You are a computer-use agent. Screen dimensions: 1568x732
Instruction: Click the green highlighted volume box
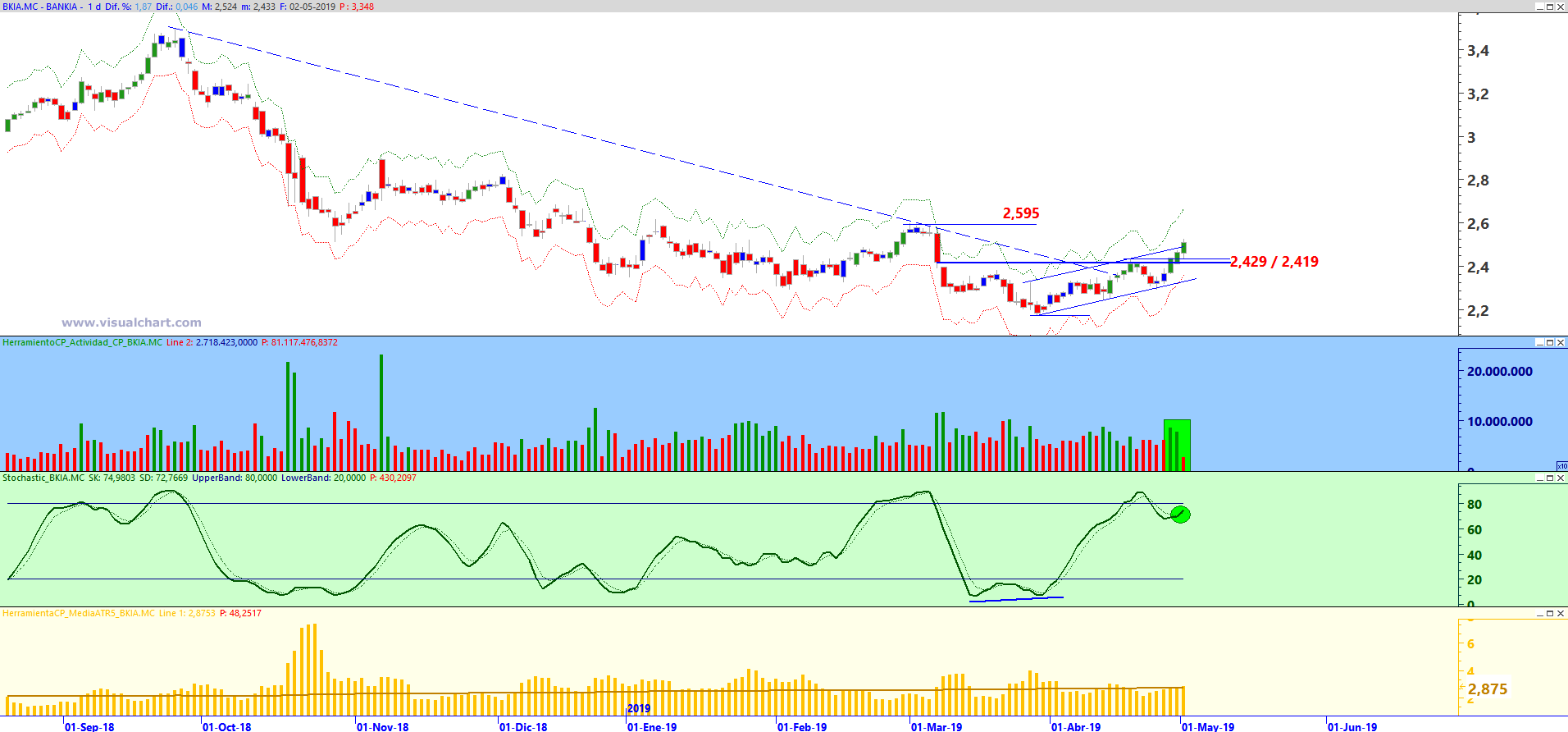click(x=1177, y=445)
